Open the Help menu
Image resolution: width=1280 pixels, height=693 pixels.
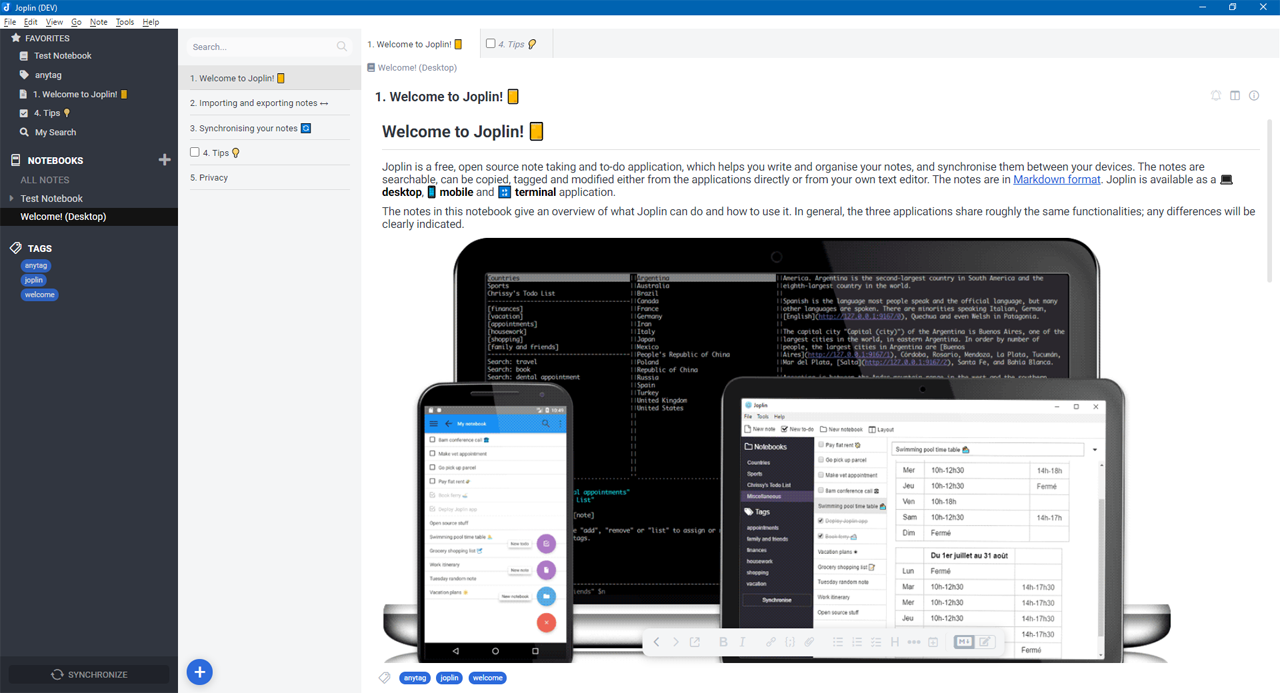click(x=151, y=22)
